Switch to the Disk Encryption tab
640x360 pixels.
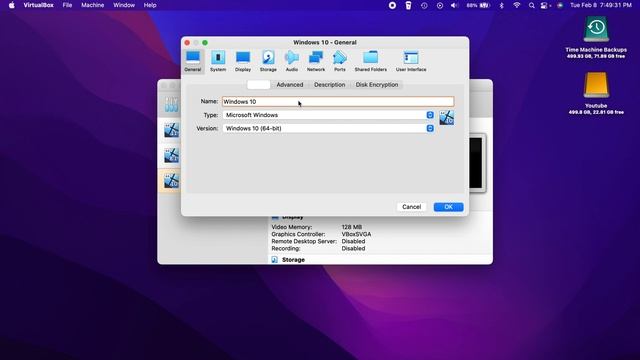tap(377, 84)
